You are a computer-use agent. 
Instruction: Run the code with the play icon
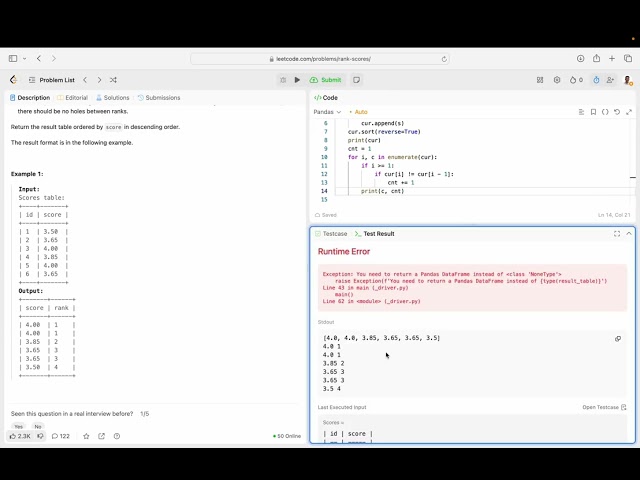coord(297,80)
